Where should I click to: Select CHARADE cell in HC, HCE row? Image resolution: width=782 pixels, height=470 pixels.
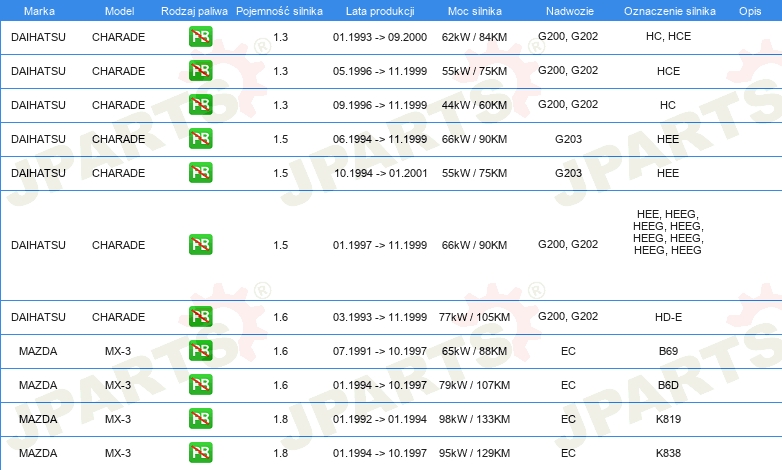click(x=118, y=37)
